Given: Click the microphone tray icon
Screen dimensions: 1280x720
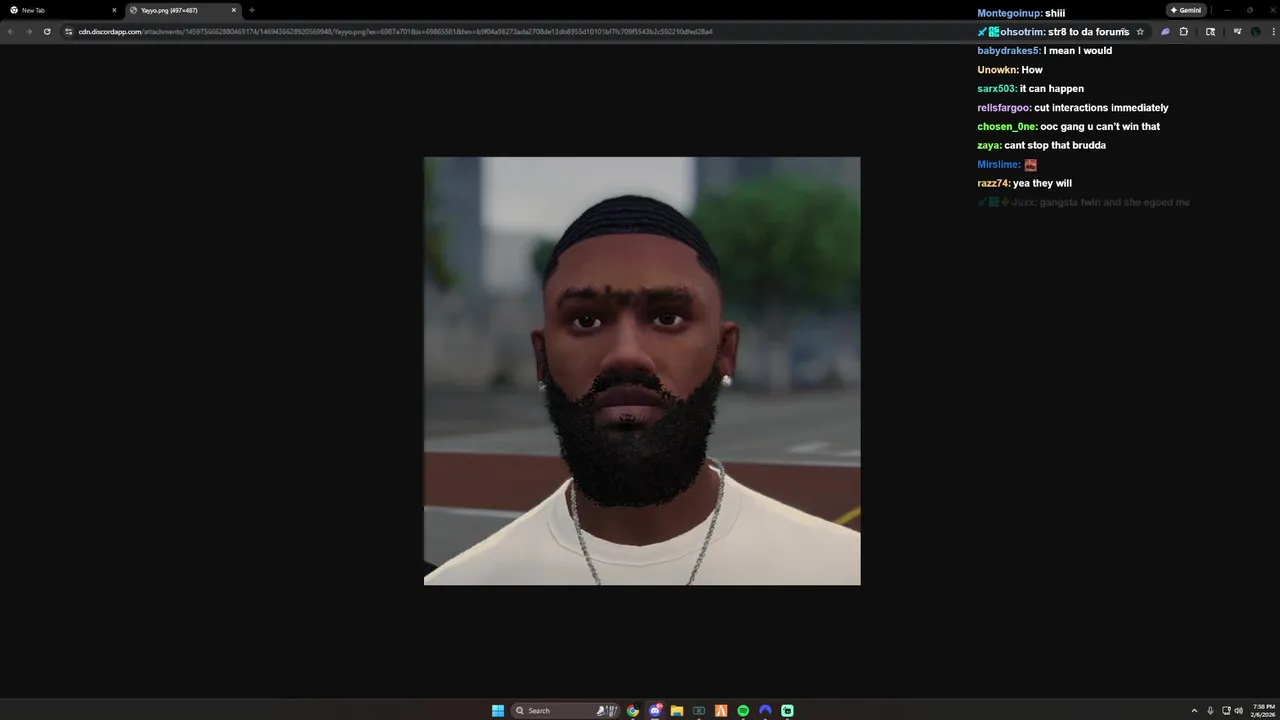Looking at the screenshot, I should tap(1210, 711).
